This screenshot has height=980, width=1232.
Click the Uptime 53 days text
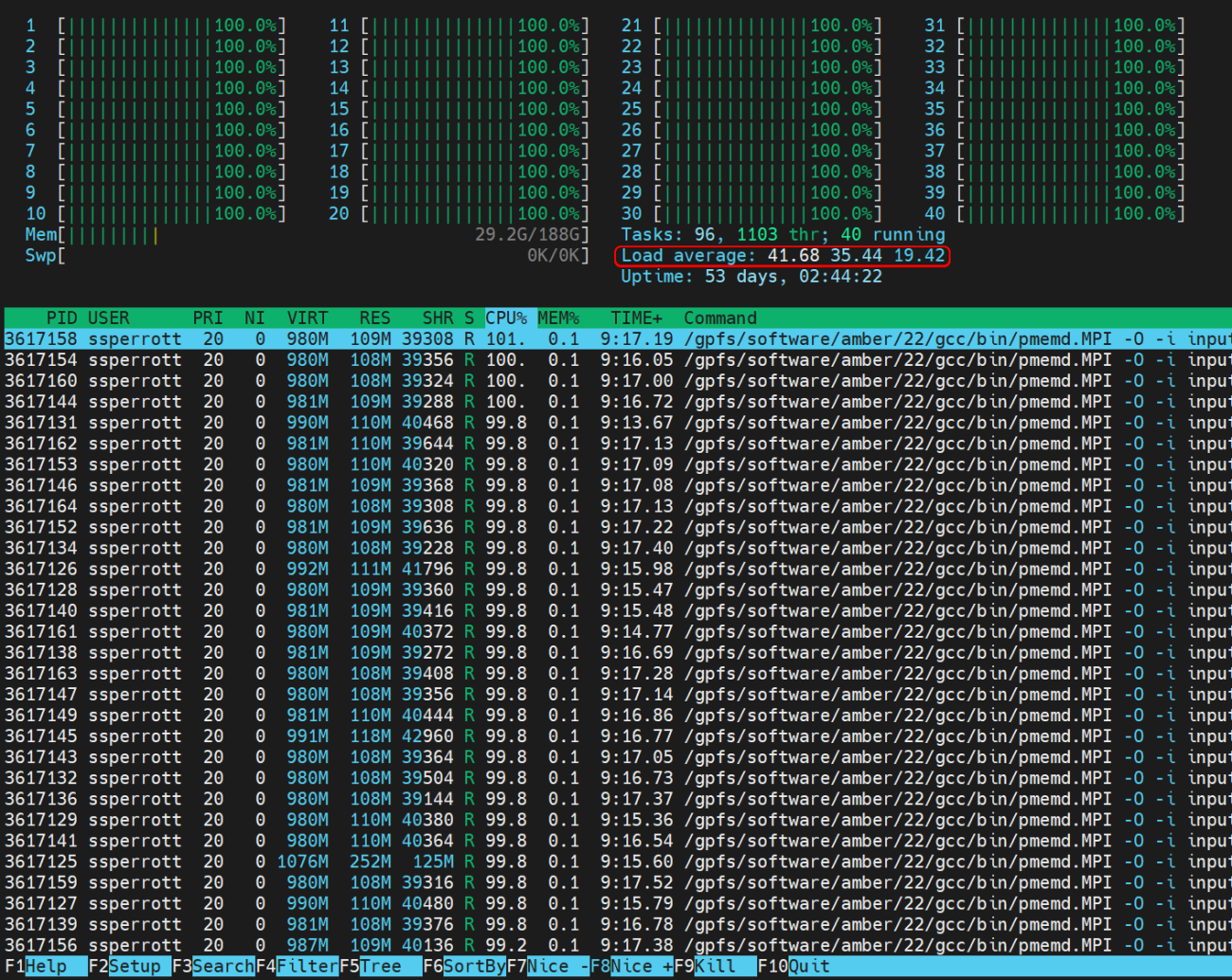(752, 277)
